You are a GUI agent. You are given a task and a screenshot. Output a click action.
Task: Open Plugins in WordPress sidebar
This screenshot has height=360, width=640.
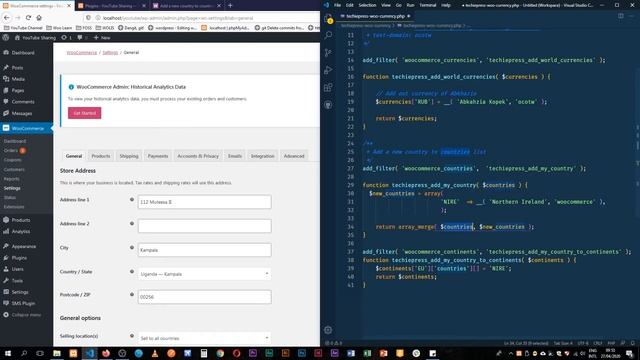coord(19,258)
